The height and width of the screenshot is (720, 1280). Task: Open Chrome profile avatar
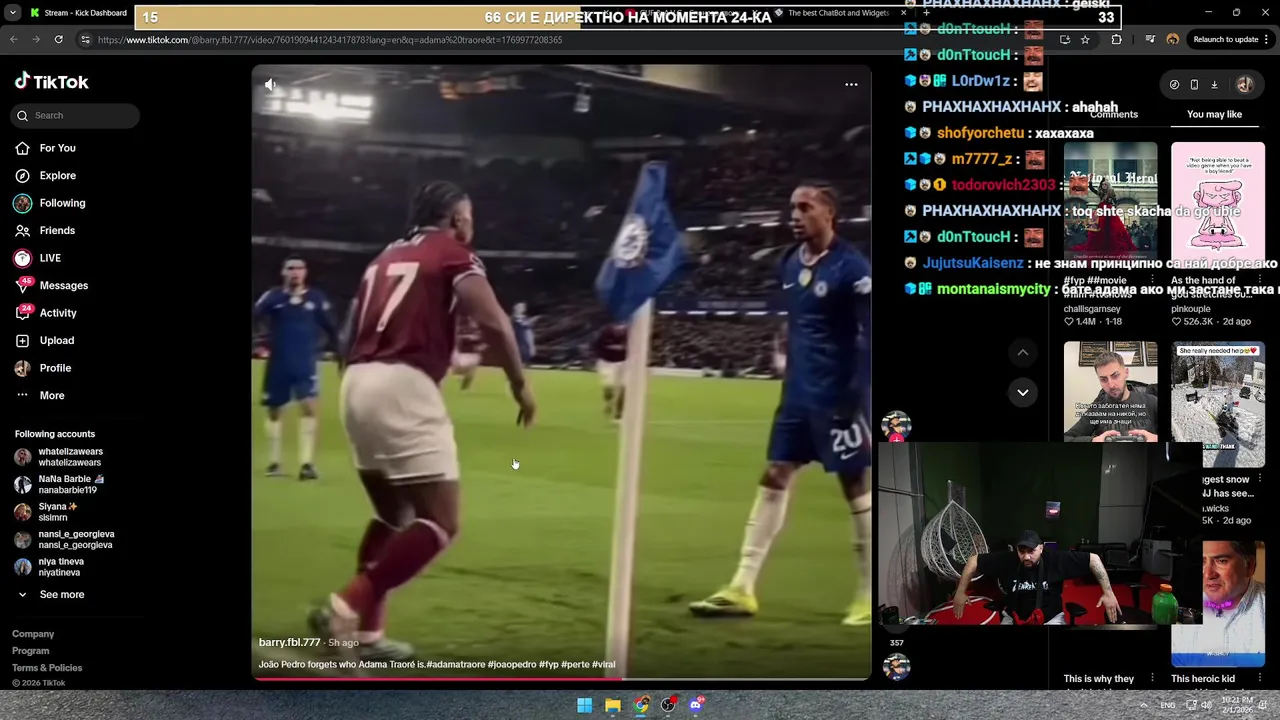coord(1172,39)
